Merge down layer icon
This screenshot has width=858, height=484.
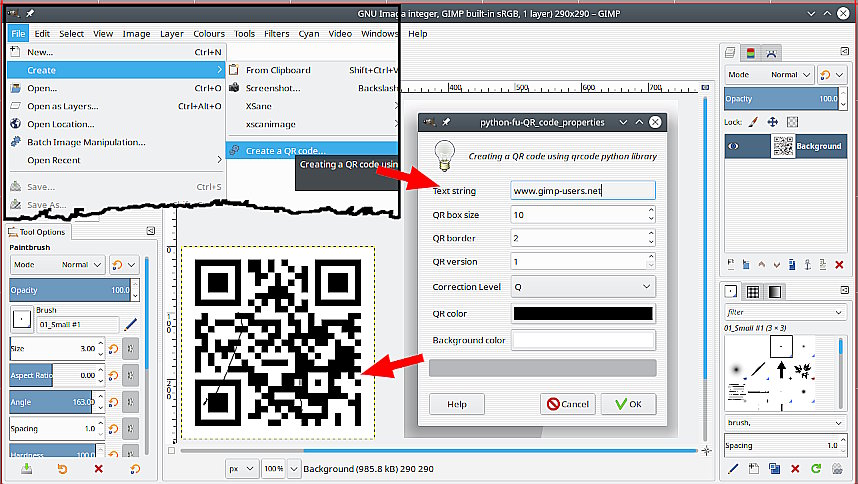click(x=823, y=265)
